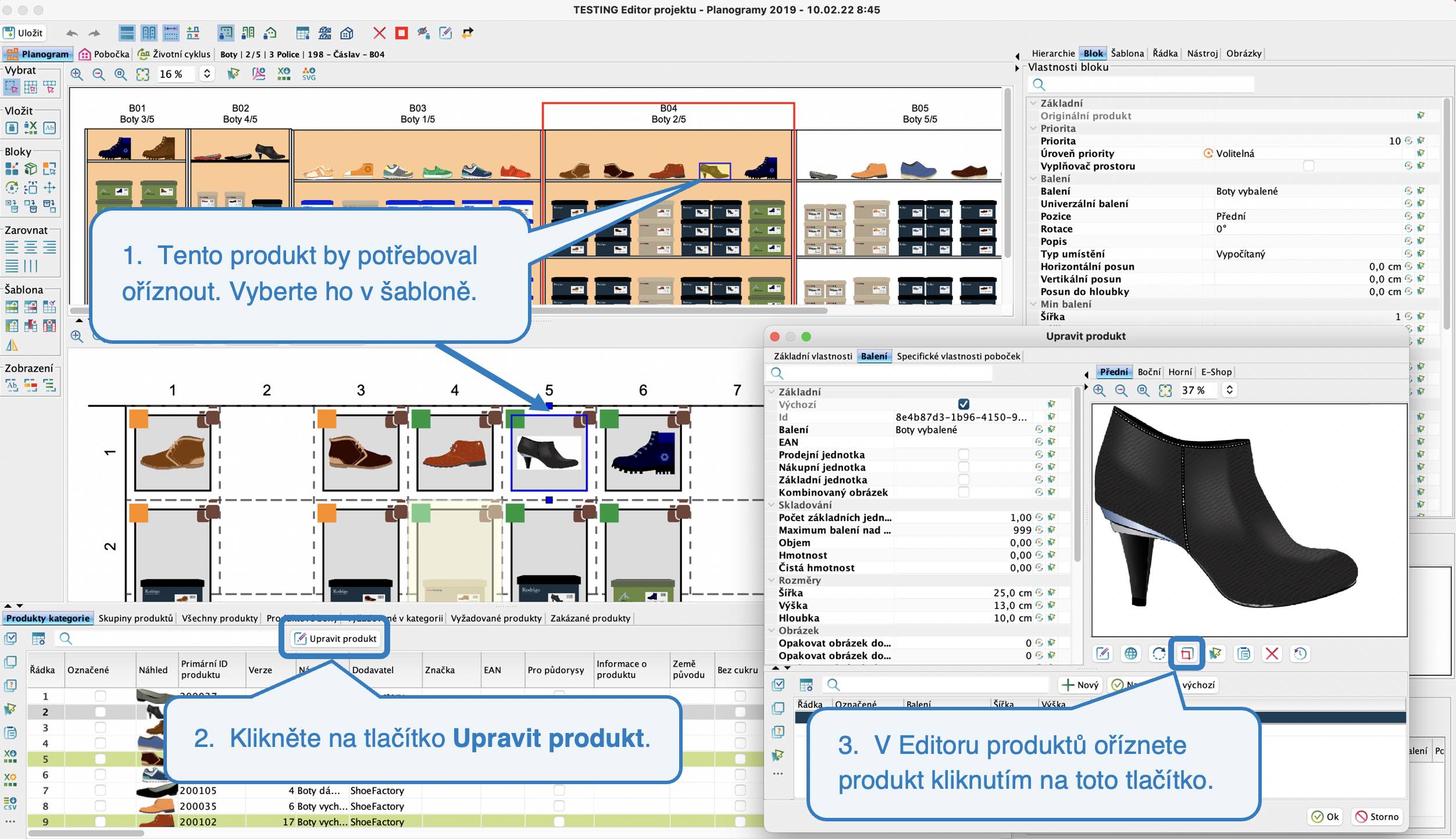Screen dimensions: 1456x840
Task: Zoom out on the planogram view
Action: click(99, 74)
